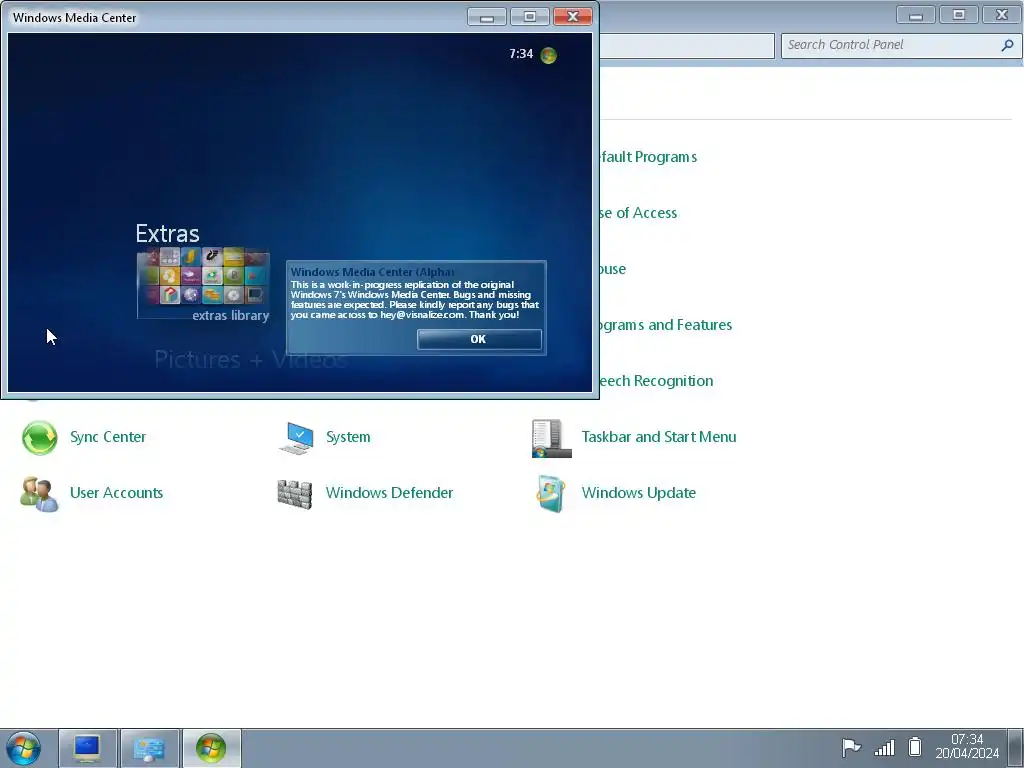Click the User Accounts people icon

39,494
